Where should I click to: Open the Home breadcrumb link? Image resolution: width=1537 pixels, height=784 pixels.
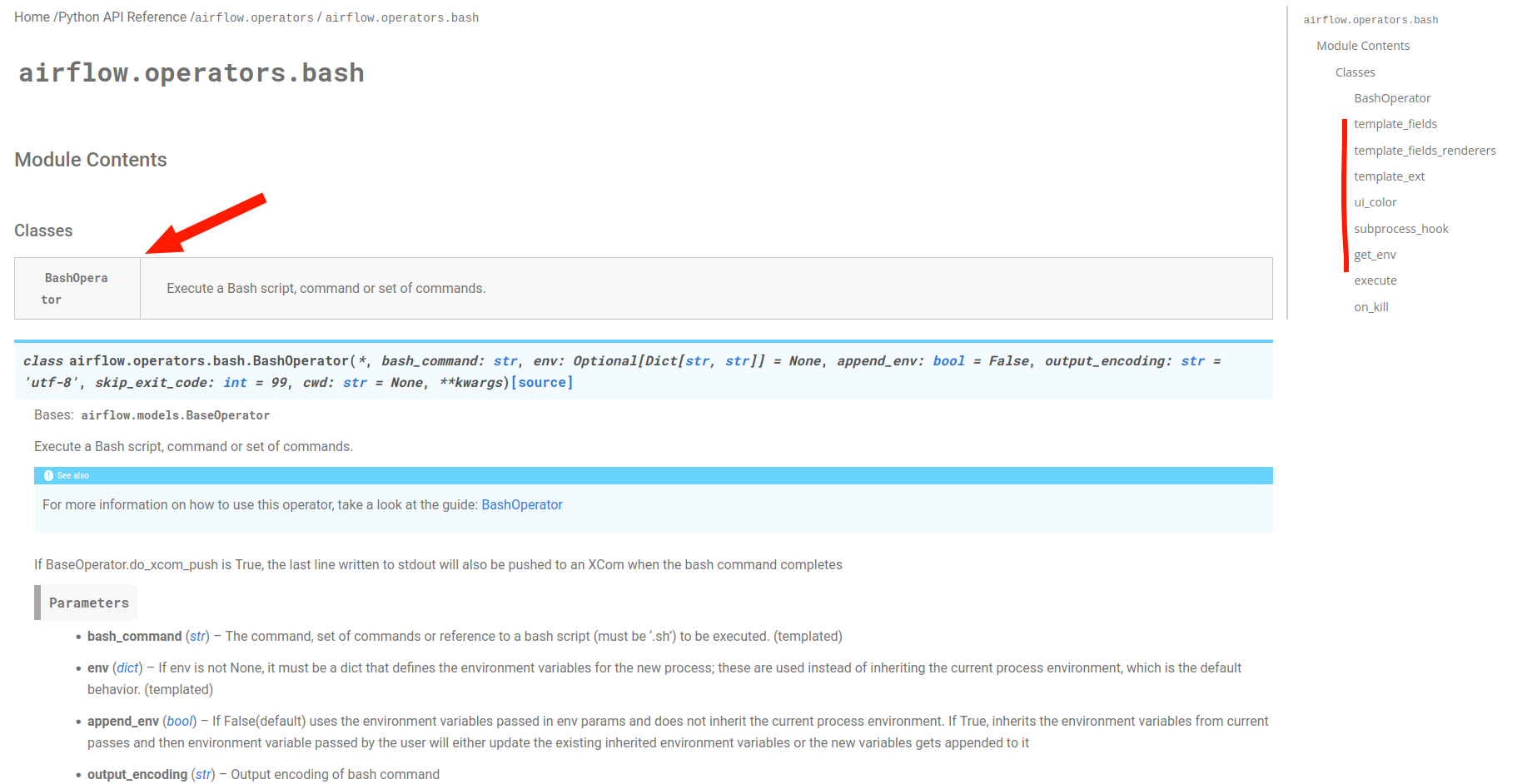pyautogui.click(x=32, y=17)
